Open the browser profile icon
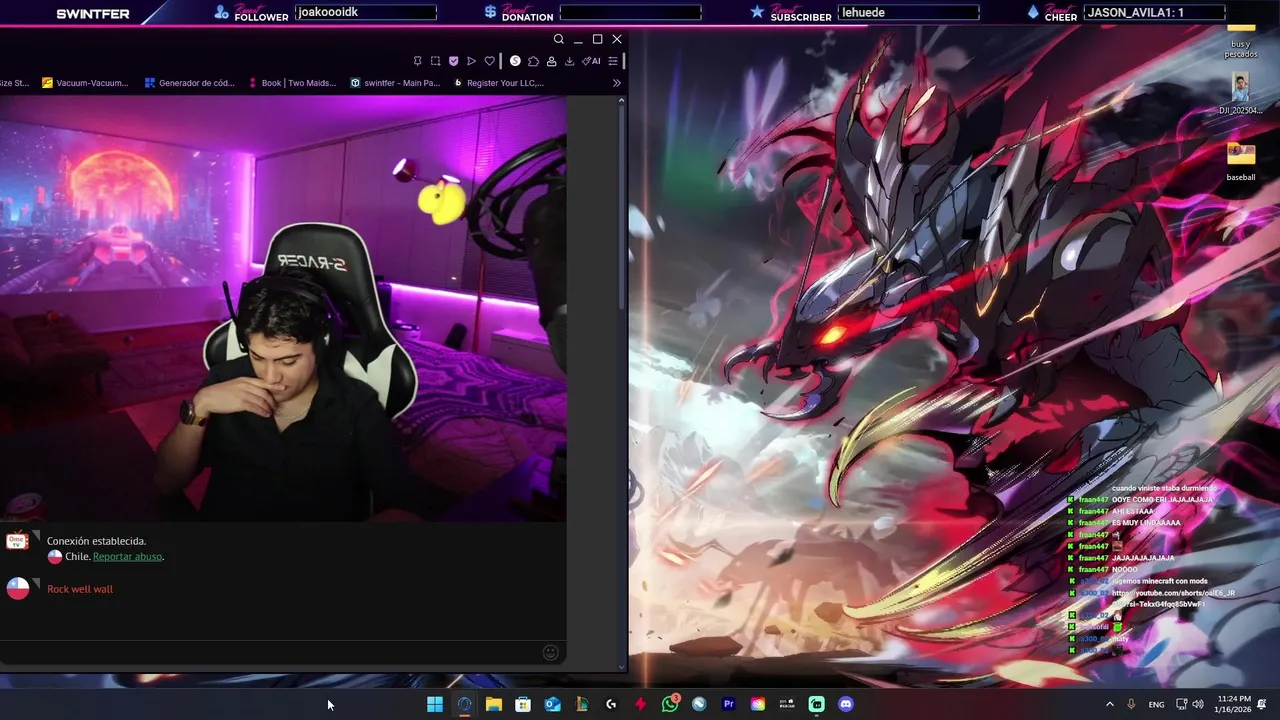The image size is (1280, 720). click(x=551, y=61)
